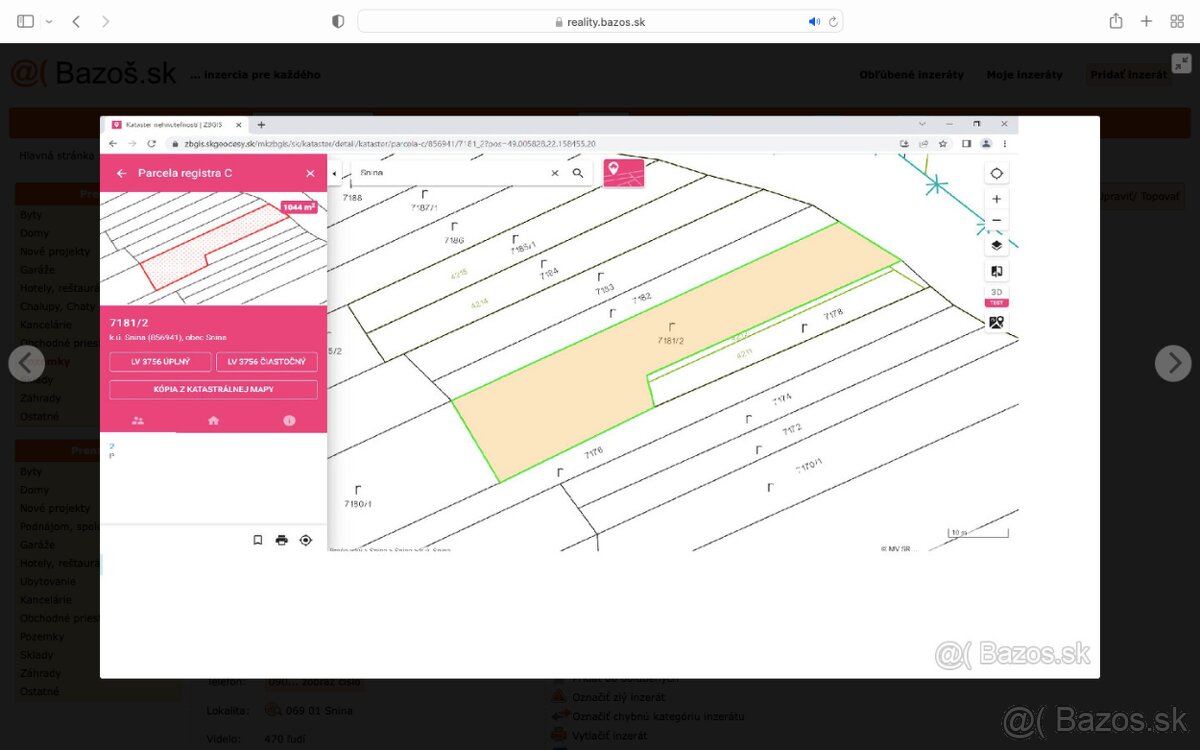Click the back arrow in pictured Chrome toolbar

point(114,143)
